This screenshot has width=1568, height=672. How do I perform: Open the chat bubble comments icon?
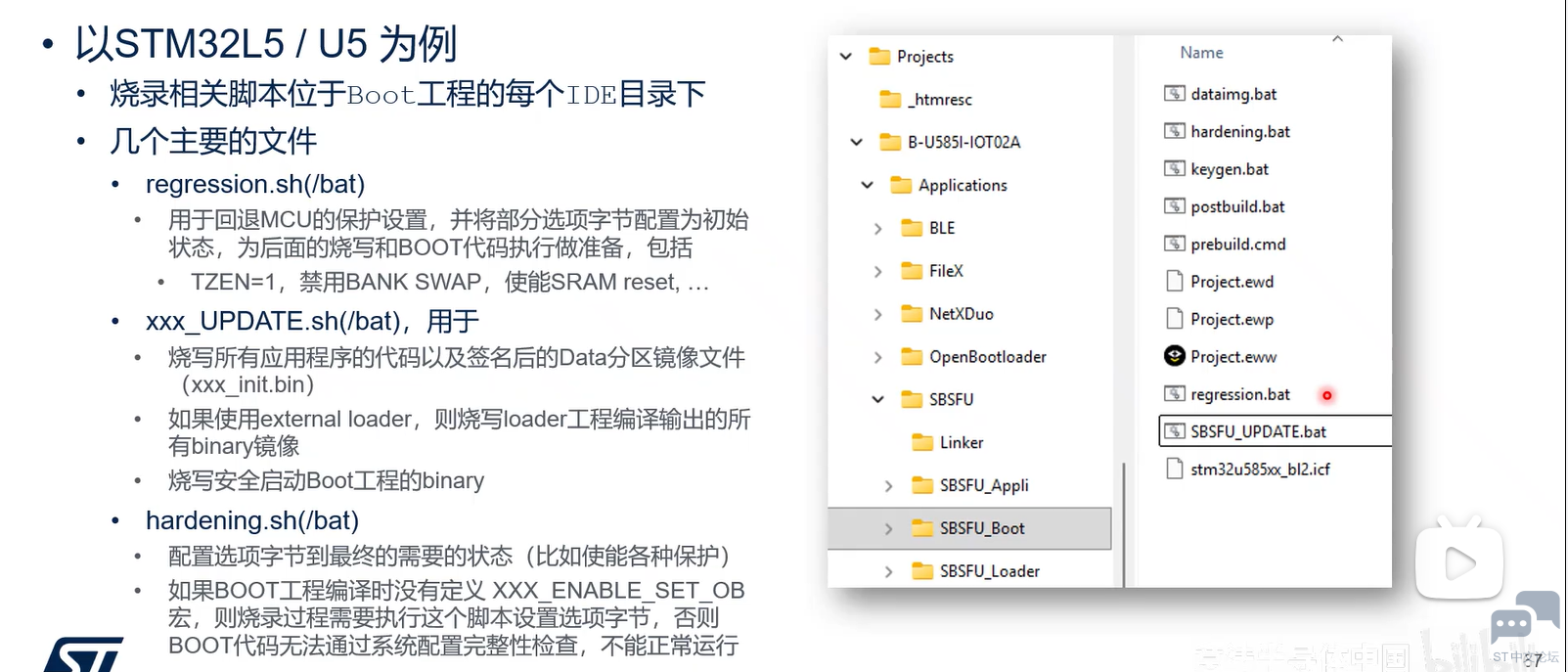(1524, 619)
